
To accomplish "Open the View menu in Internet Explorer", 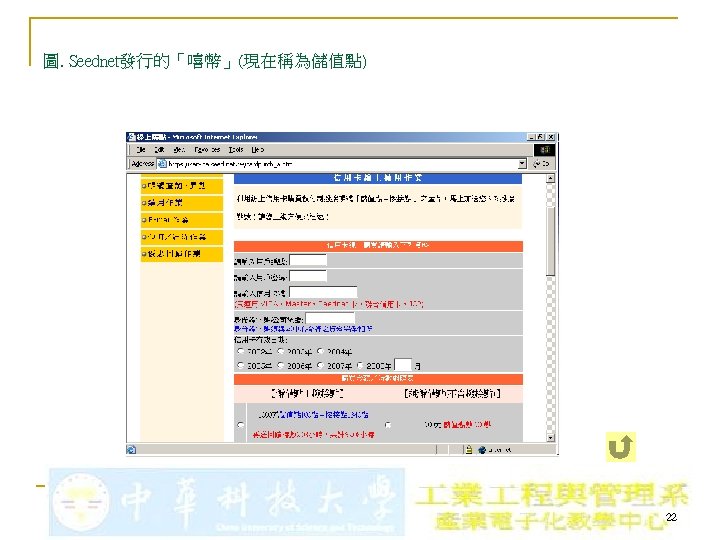I will [x=179, y=150].
